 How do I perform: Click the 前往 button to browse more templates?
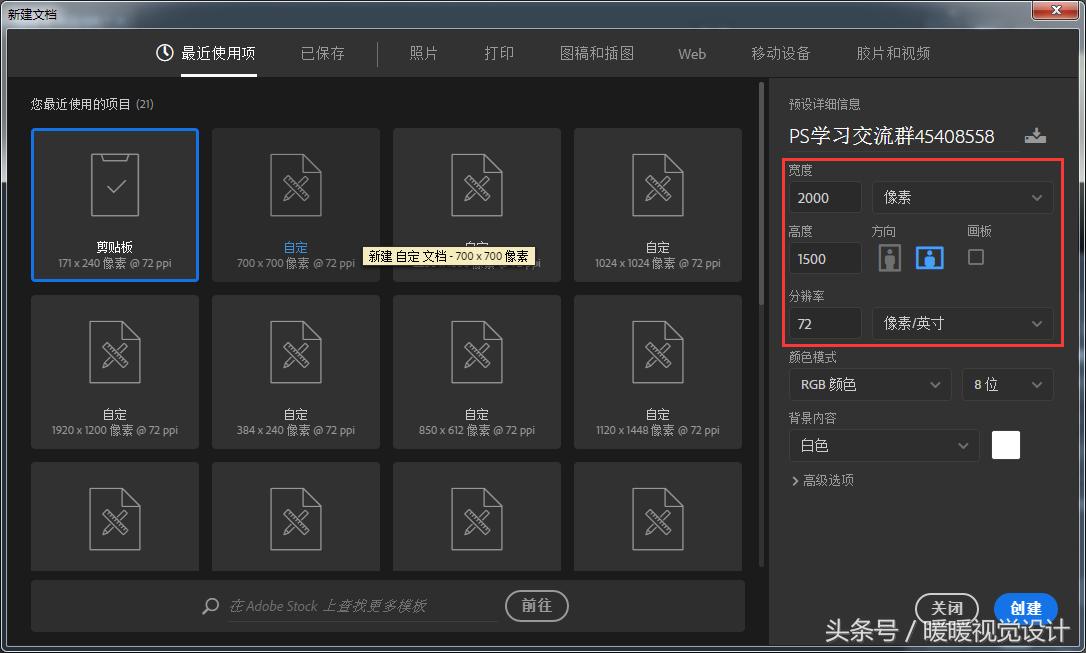pos(536,606)
